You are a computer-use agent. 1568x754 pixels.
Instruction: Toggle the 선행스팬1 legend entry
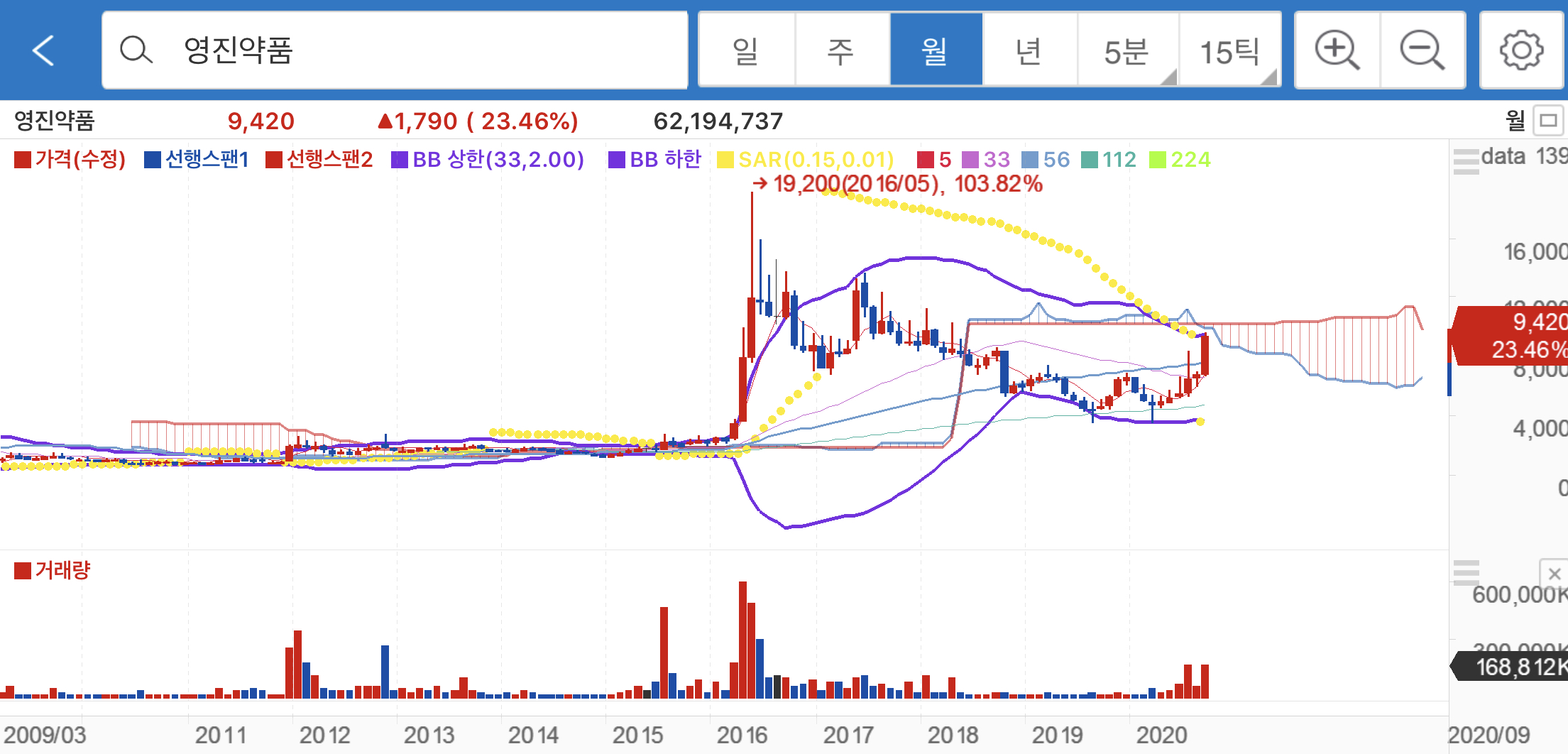tap(197, 160)
